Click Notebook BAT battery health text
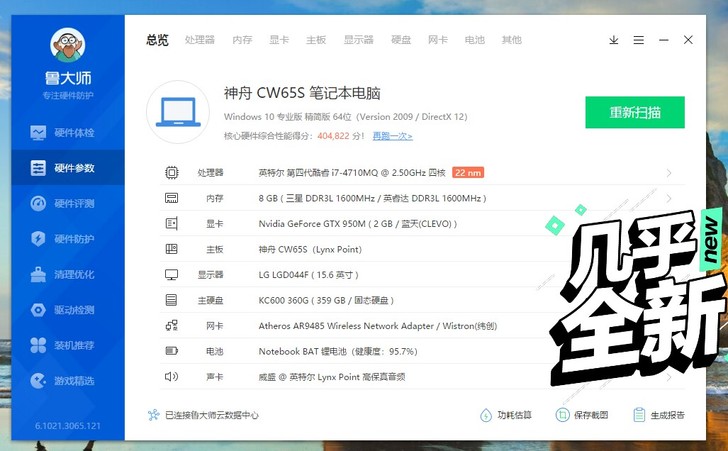 (x=338, y=351)
